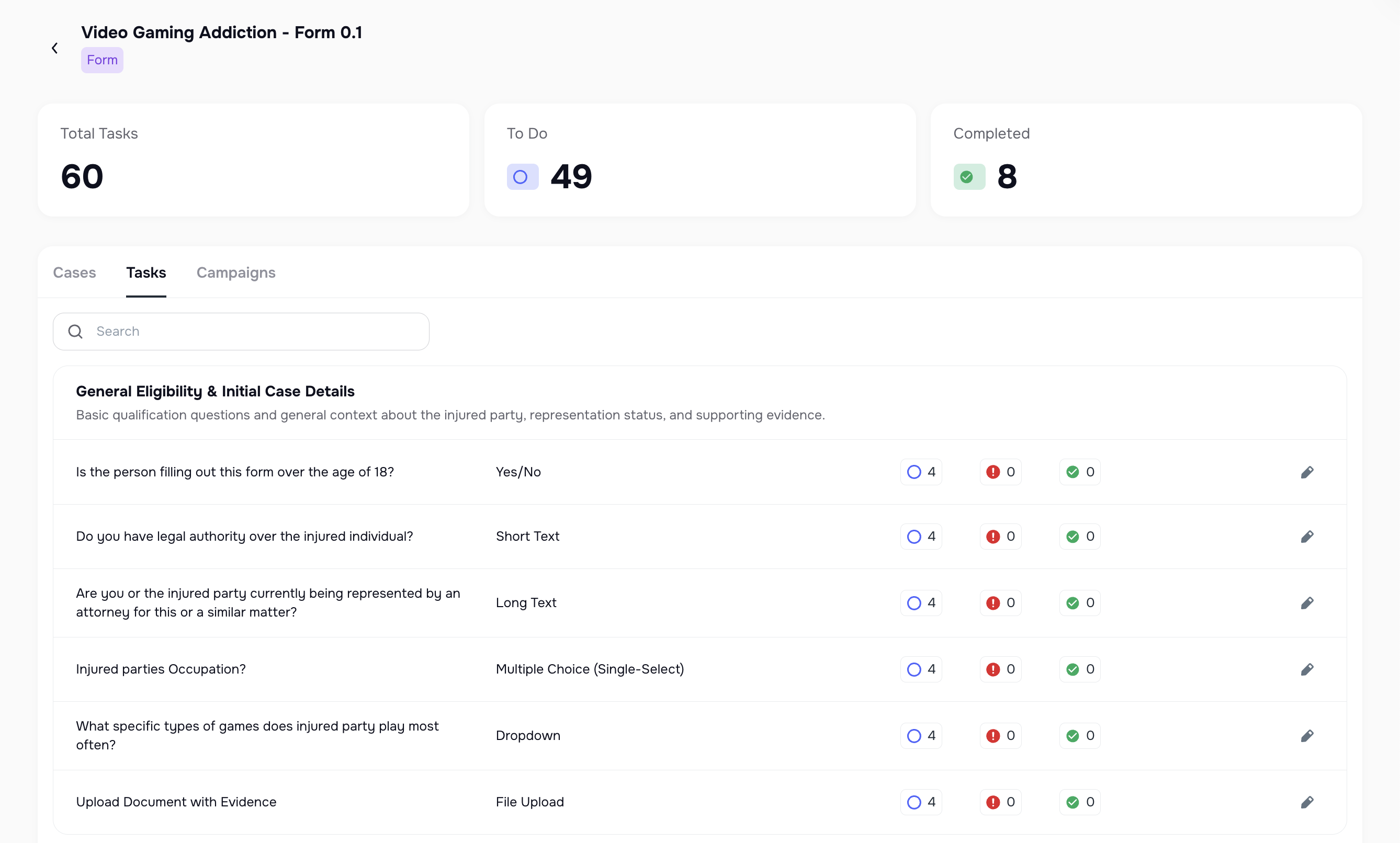This screenshot has height=843, width=1400.
Task: Click the back arrow to return
Action: 54,48
